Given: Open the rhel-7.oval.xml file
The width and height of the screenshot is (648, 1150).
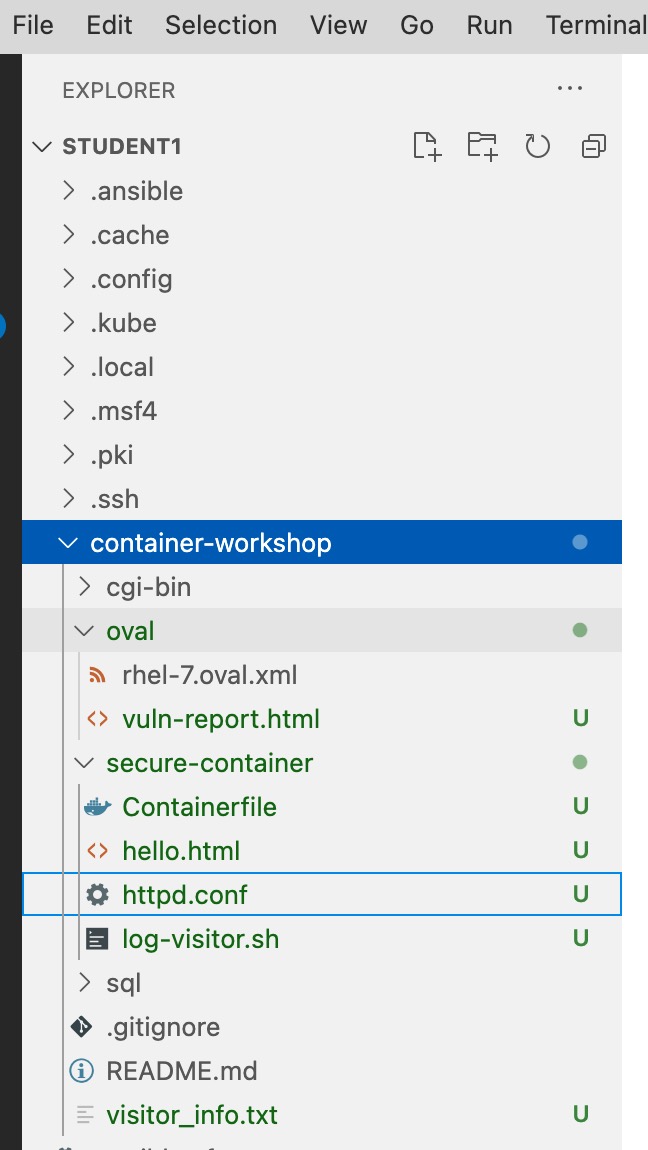Looking at the screenshot, I should click(210, 675).
